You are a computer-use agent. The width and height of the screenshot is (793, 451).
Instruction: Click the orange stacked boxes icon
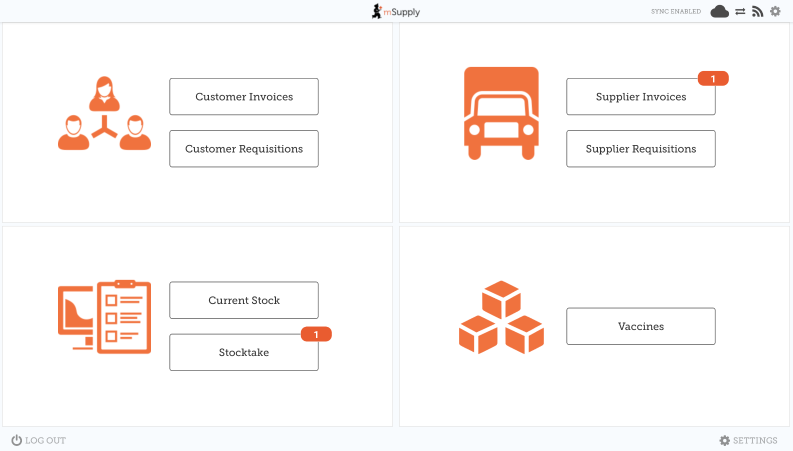click(501, 317)
